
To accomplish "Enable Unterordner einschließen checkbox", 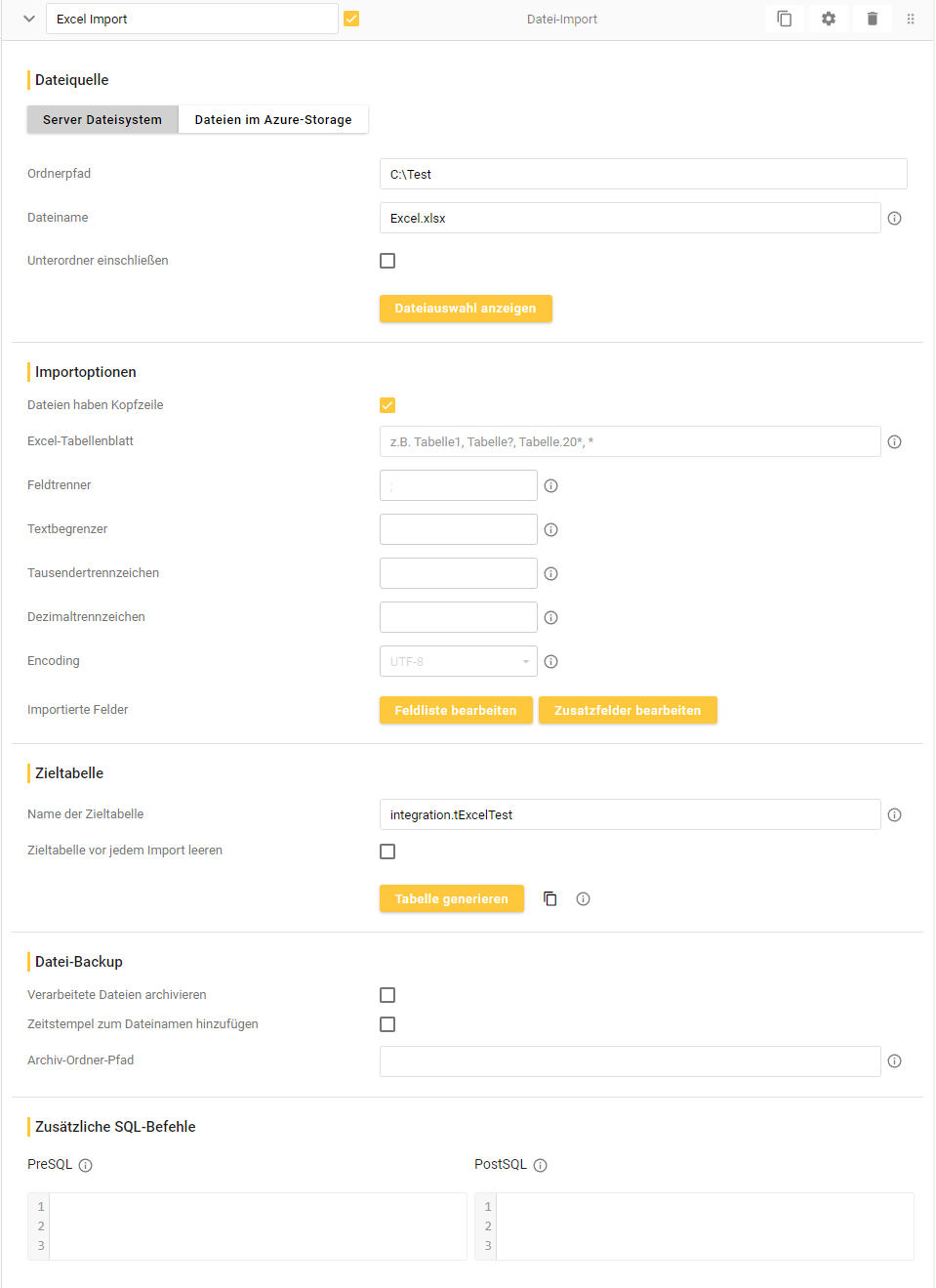I will click(387, 261).
